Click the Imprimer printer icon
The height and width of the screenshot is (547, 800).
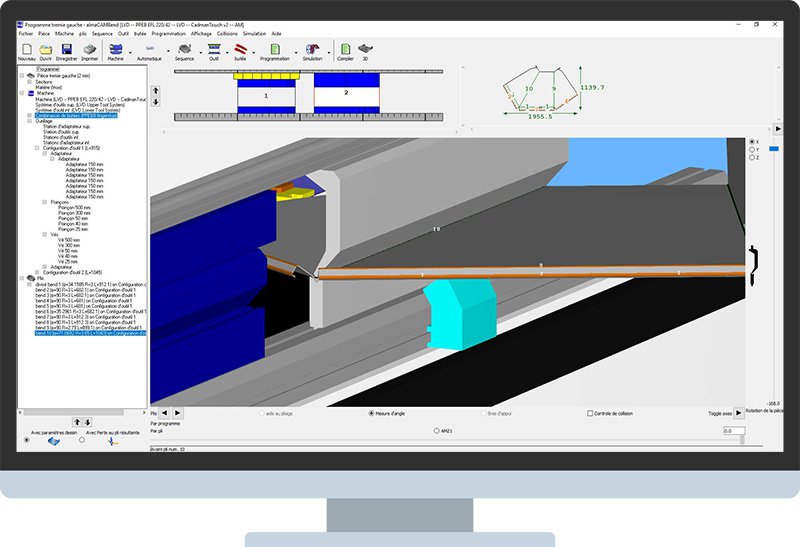[89, 47]
